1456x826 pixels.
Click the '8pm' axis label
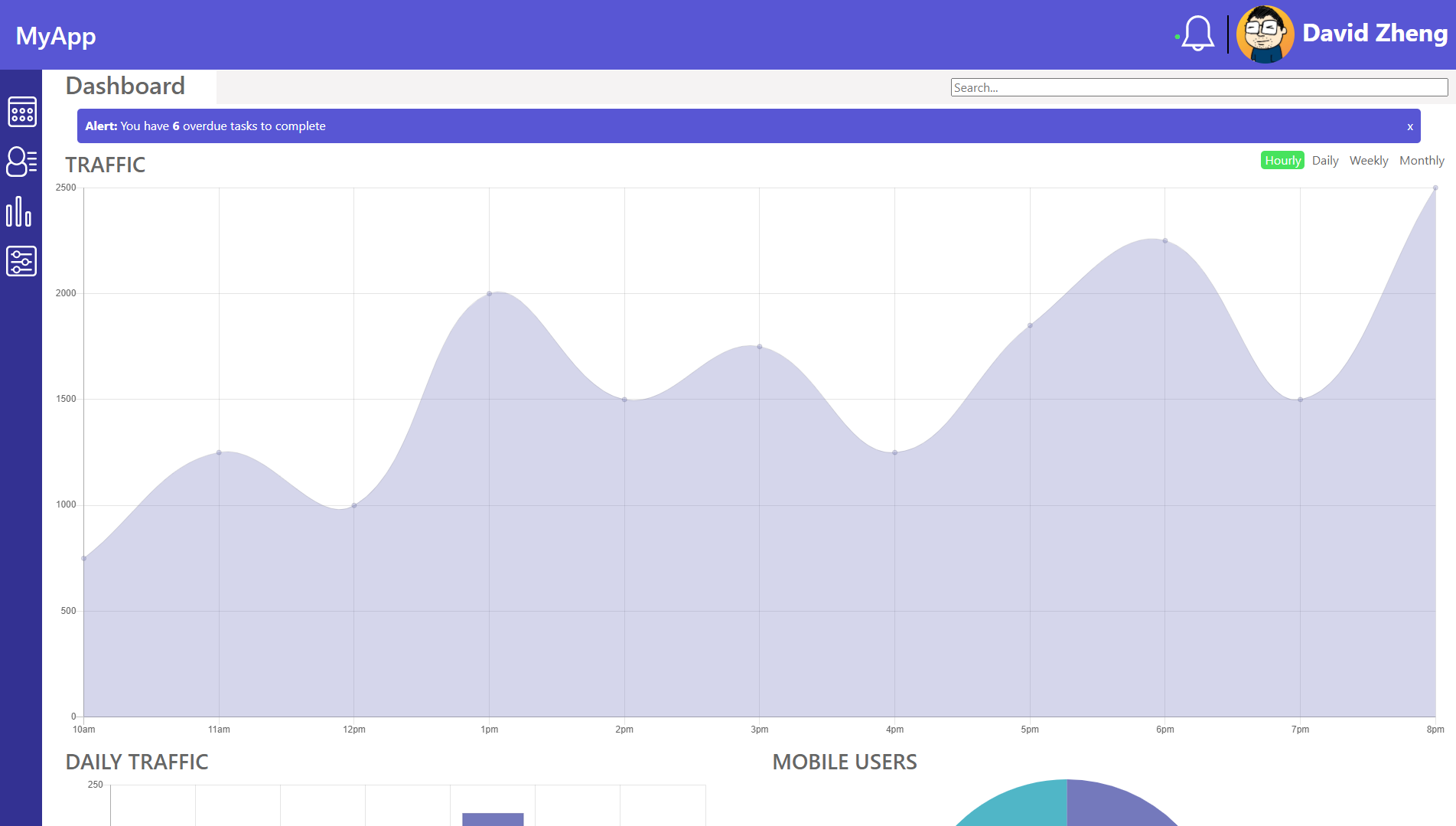pyautogui.click(x=1435, y=730)
